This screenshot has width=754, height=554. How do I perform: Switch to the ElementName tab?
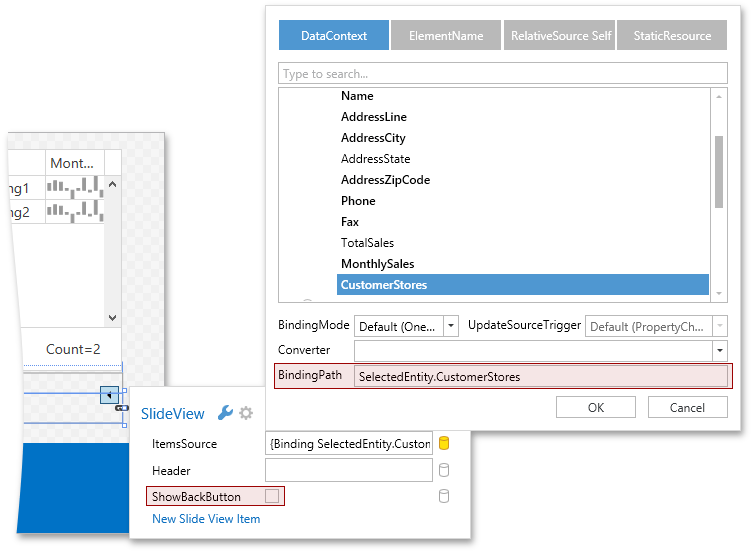click(x=446, y=36)
